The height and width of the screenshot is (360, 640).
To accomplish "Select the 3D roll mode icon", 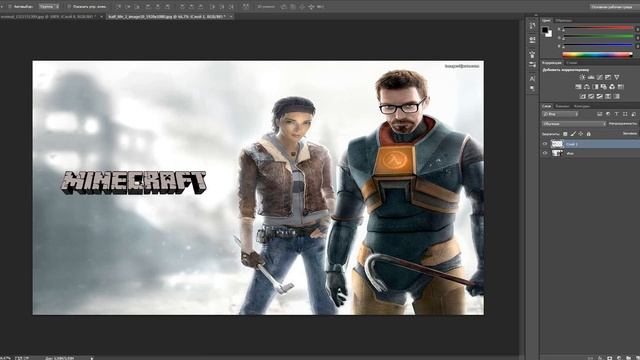I will tap(293, 7).
